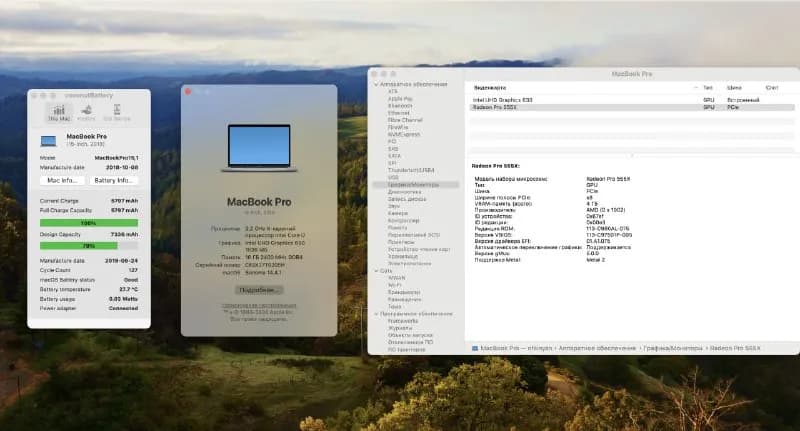Collapse Аппаратное обеспечение section arrow
The image size is (800, 431).
click(377, 84)
